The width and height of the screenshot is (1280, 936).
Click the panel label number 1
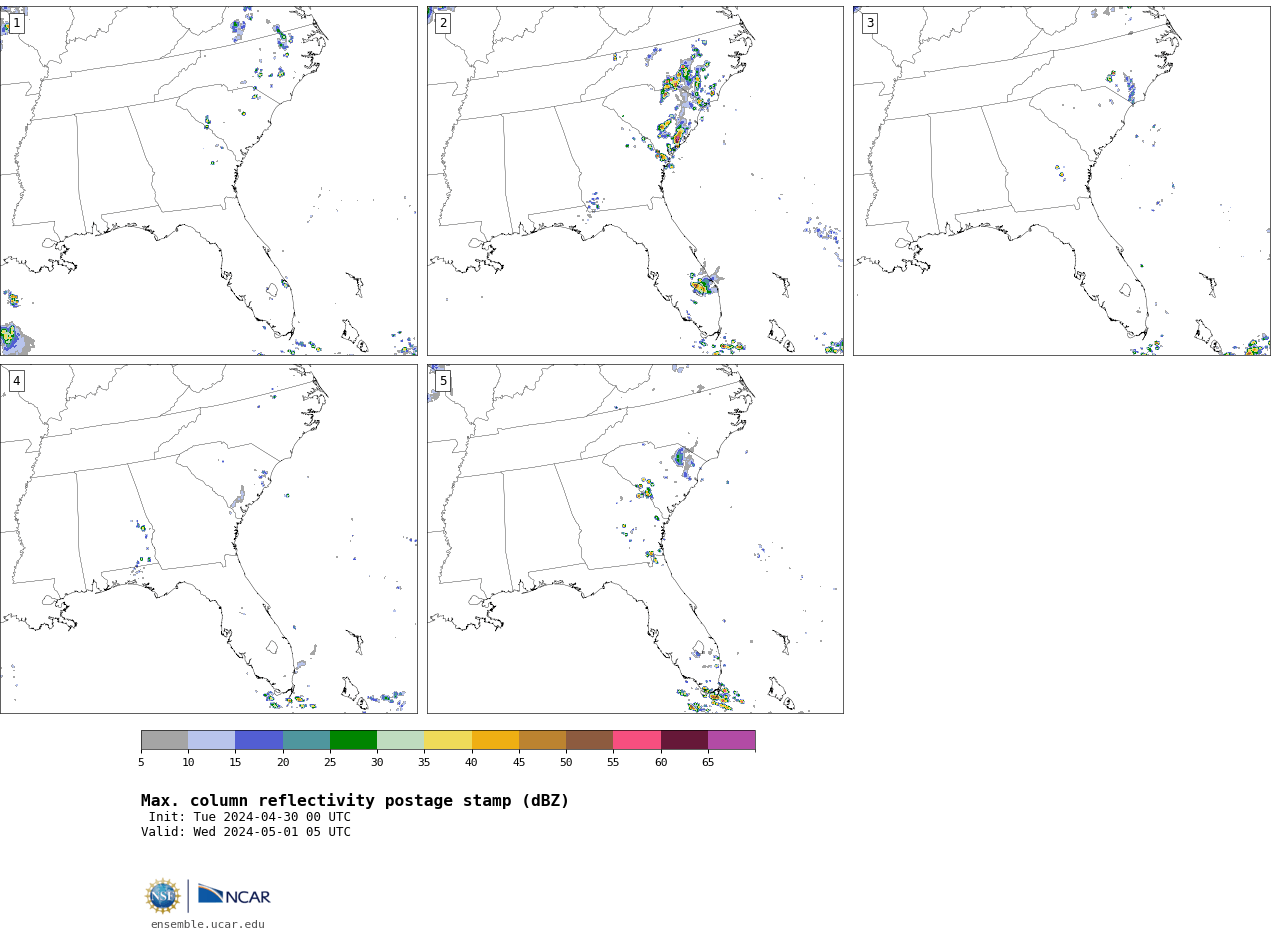point(16,23)
